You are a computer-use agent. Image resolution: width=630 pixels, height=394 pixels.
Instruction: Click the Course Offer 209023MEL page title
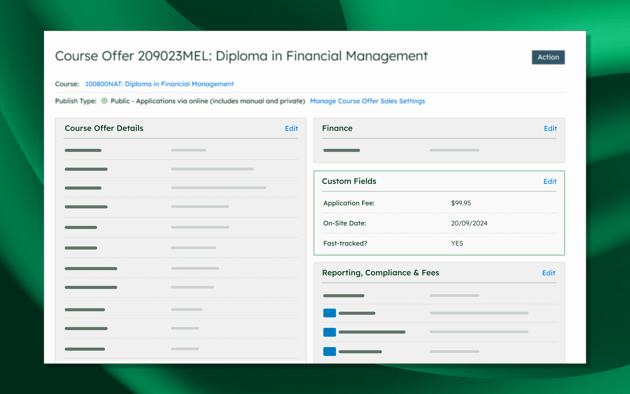241,56
